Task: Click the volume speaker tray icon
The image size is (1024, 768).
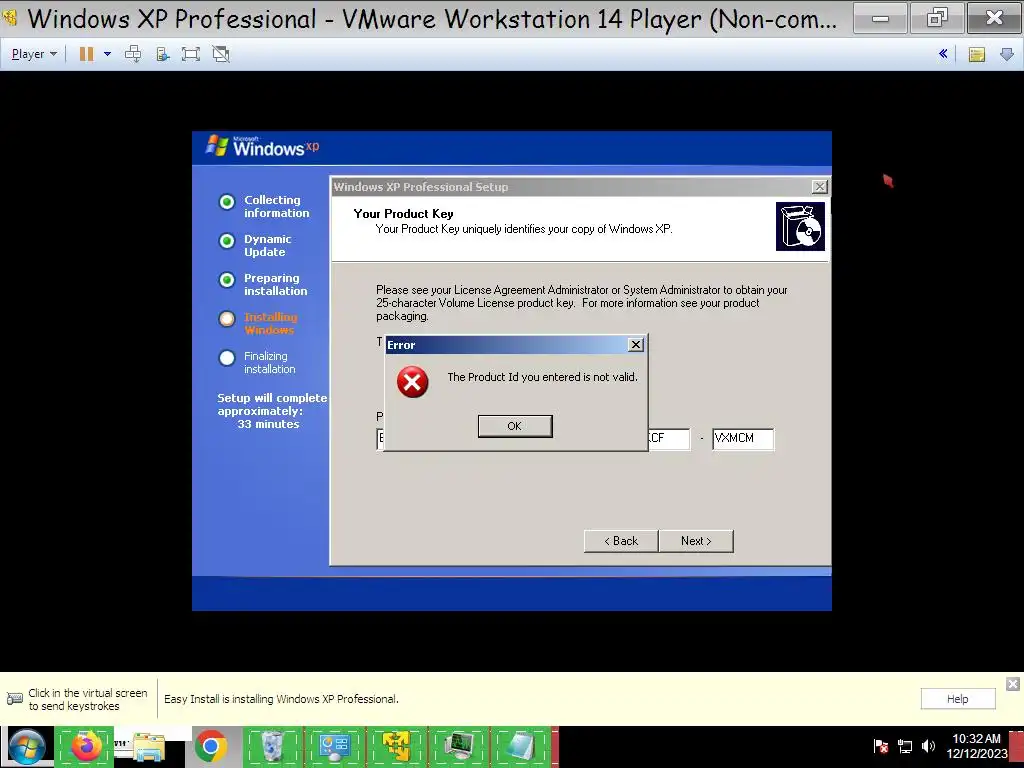Action: pos(928,746)
